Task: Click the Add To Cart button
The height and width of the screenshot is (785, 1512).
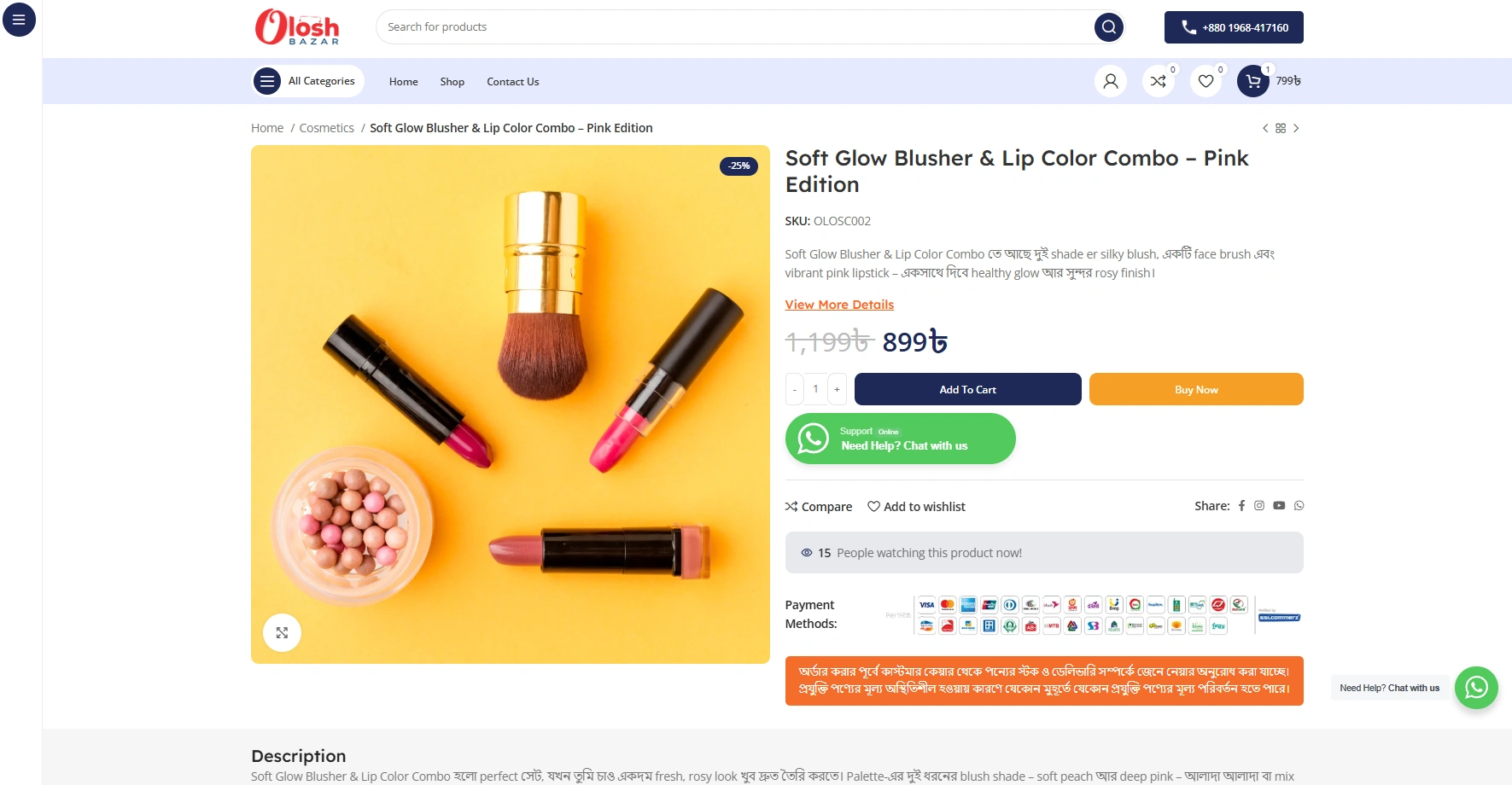Action: [x=967, y=389]
